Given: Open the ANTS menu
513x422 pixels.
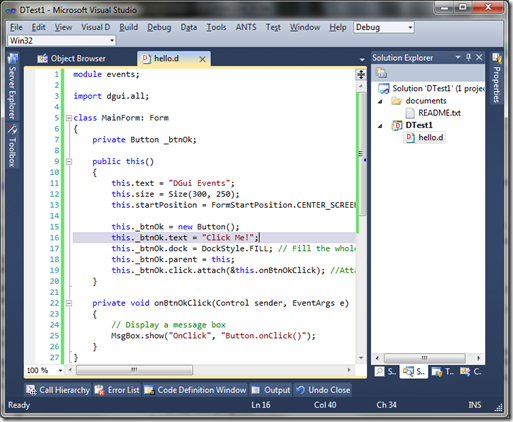Looking at the screenshot, I should (x=246, y=27).
